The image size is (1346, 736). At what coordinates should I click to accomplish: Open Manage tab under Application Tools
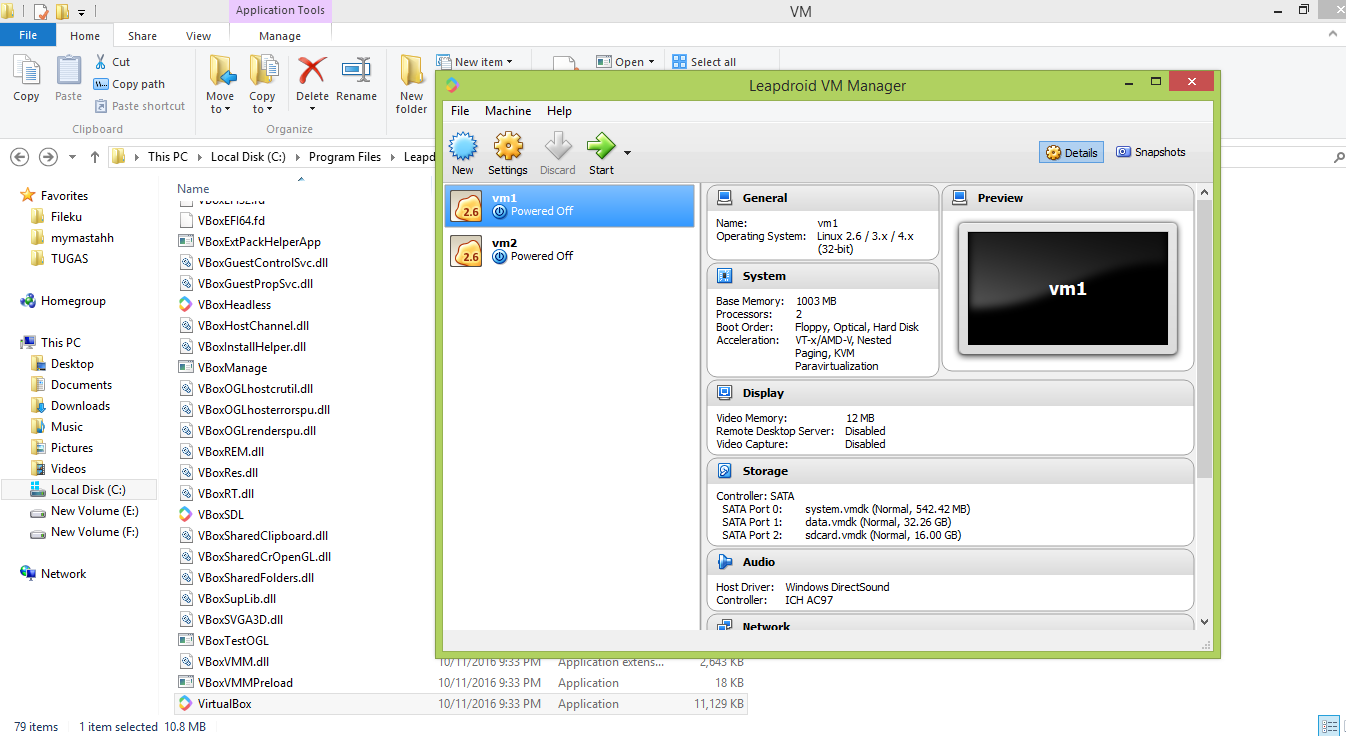pos(280,36)
